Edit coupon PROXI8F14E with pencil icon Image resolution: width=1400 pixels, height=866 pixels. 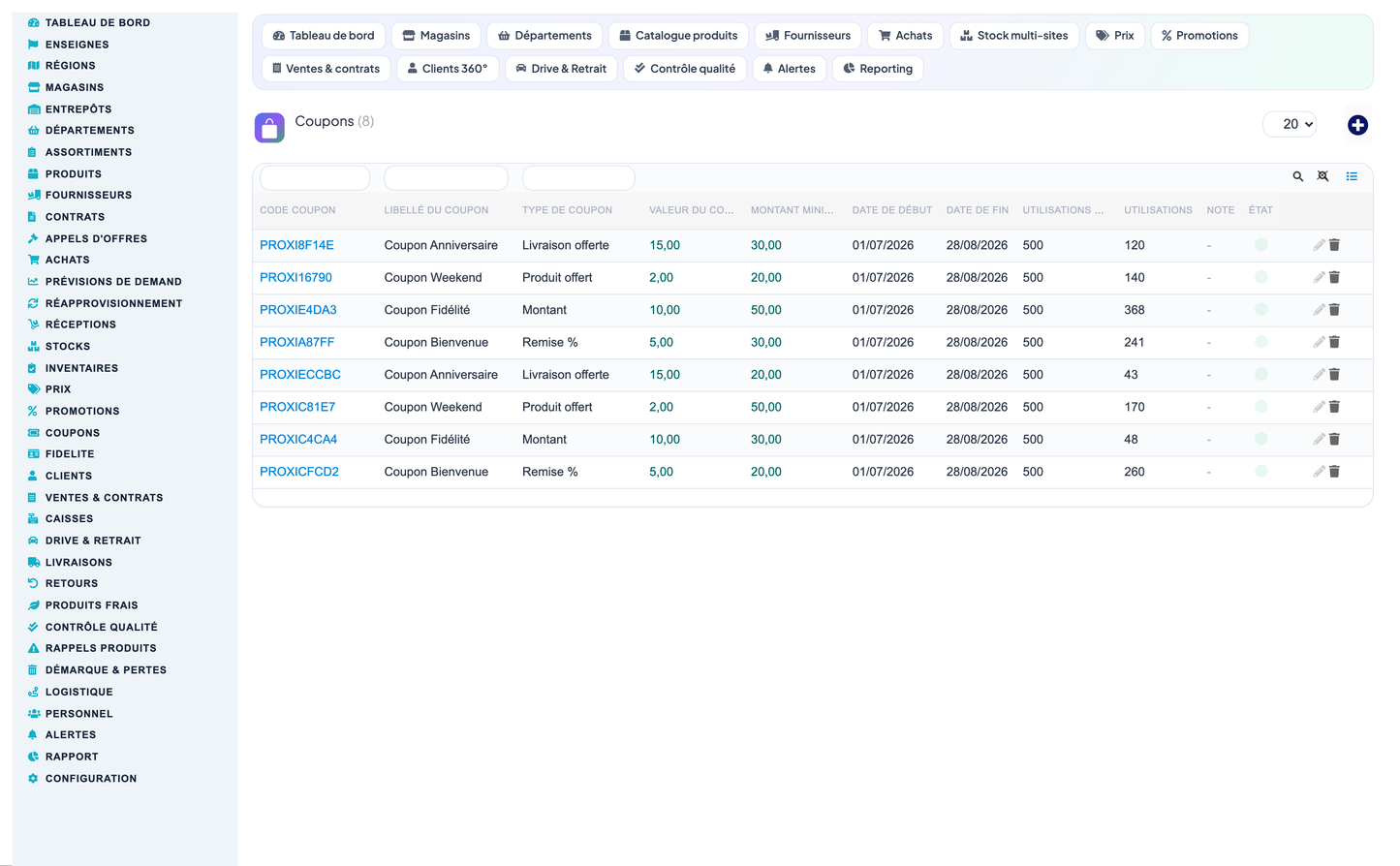(1319, 245)
